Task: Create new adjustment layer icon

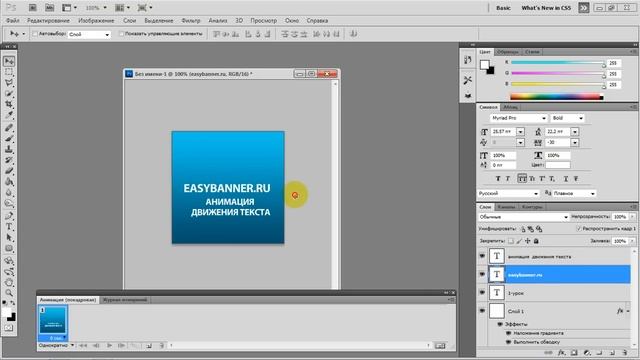Action: 587,353
